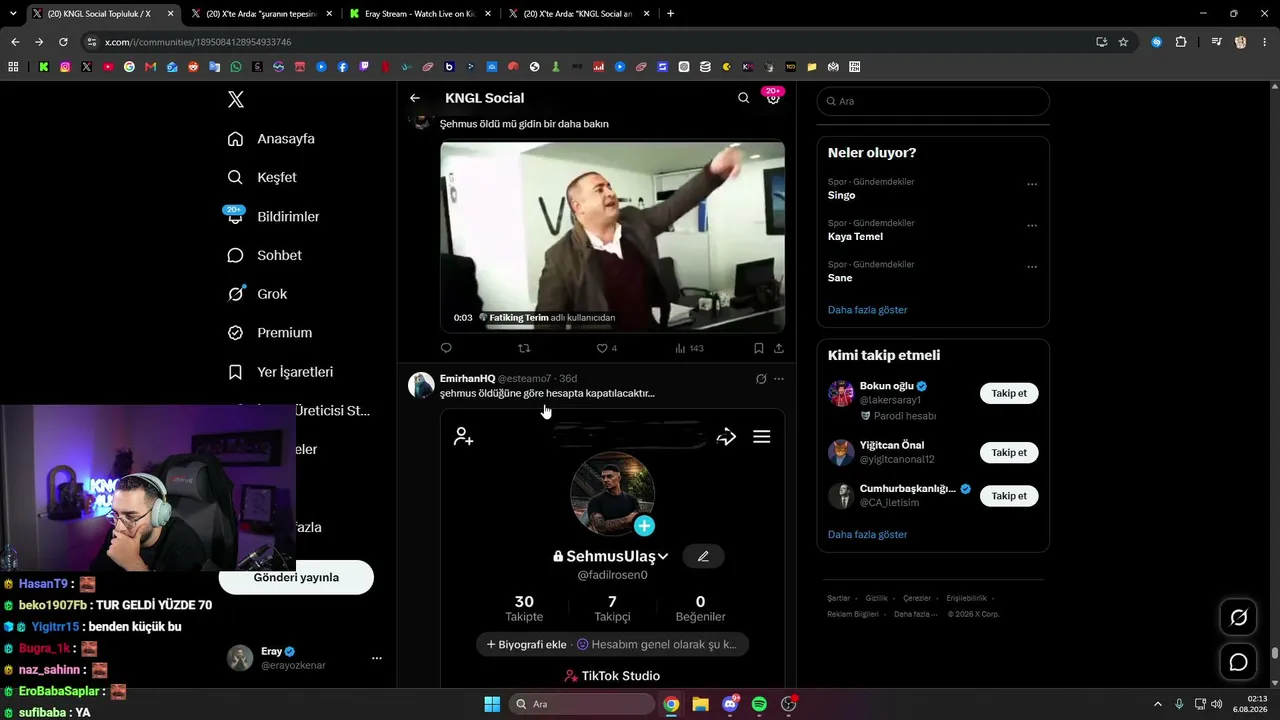The image size is (1280, 720).
Task: Open Keşfet from the sidebar
Action: (x=262, y=177)
